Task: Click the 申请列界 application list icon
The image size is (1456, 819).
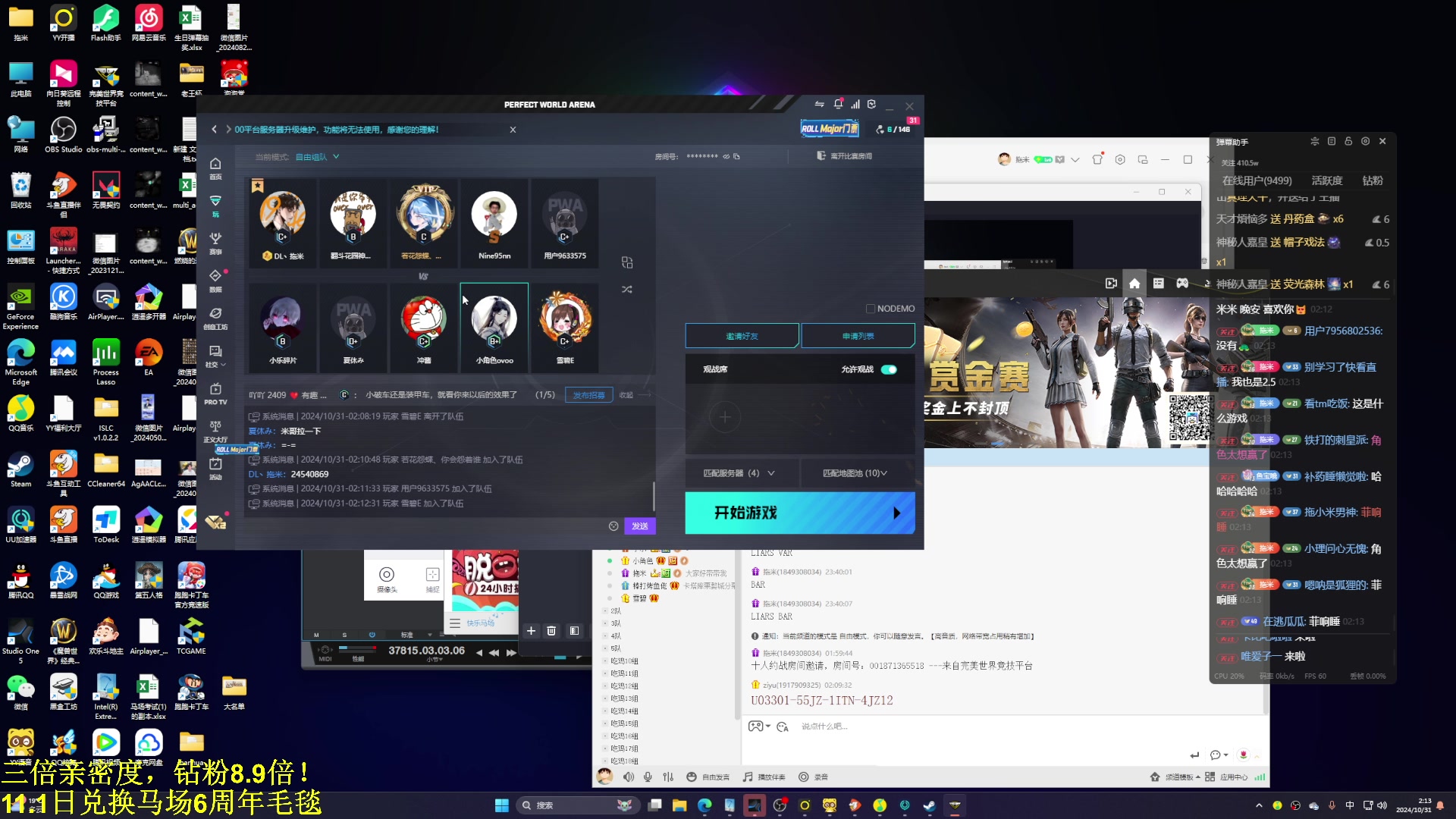Action: (857, 335)
